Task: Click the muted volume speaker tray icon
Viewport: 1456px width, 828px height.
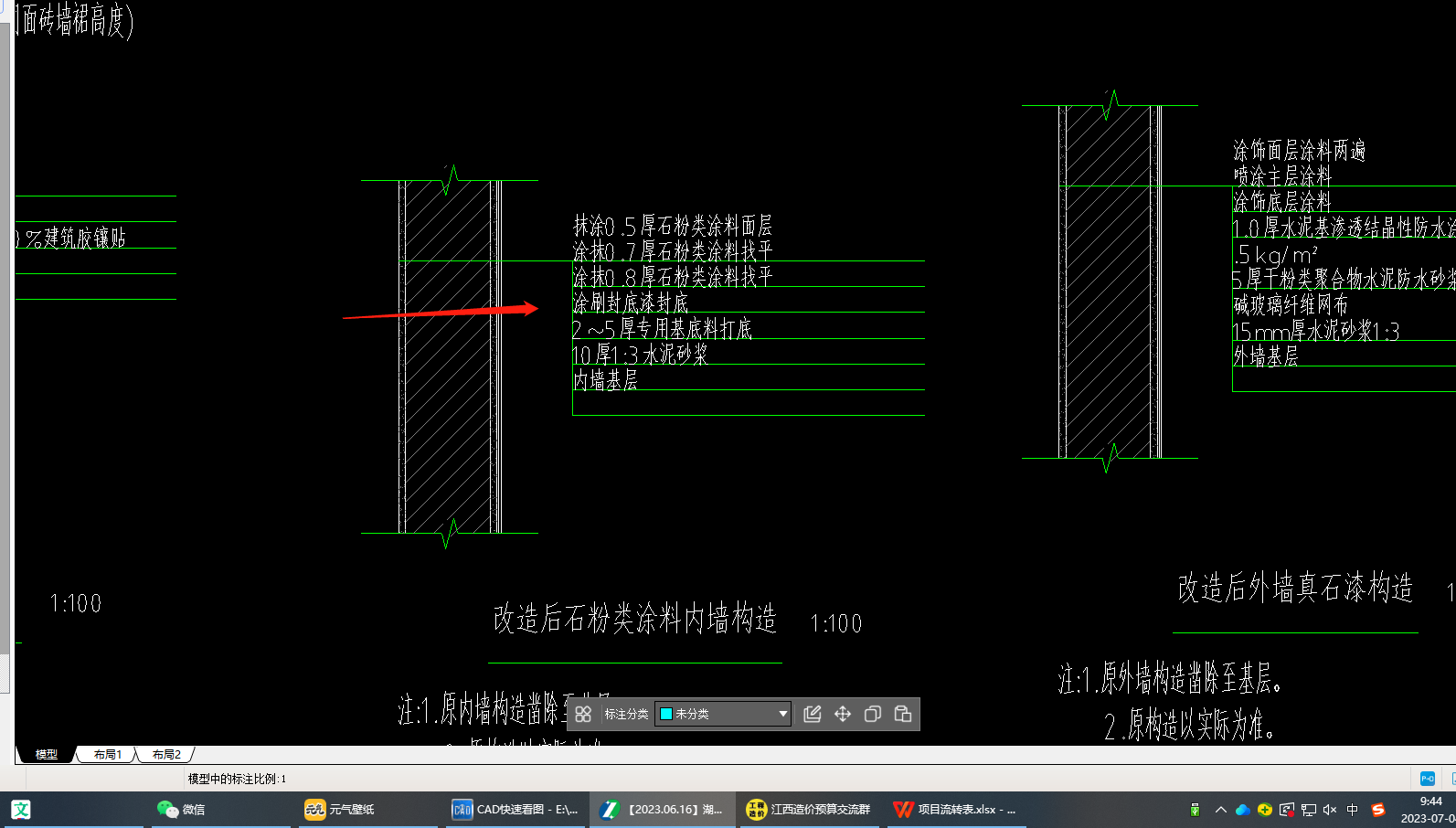Action: [1330, 810]
